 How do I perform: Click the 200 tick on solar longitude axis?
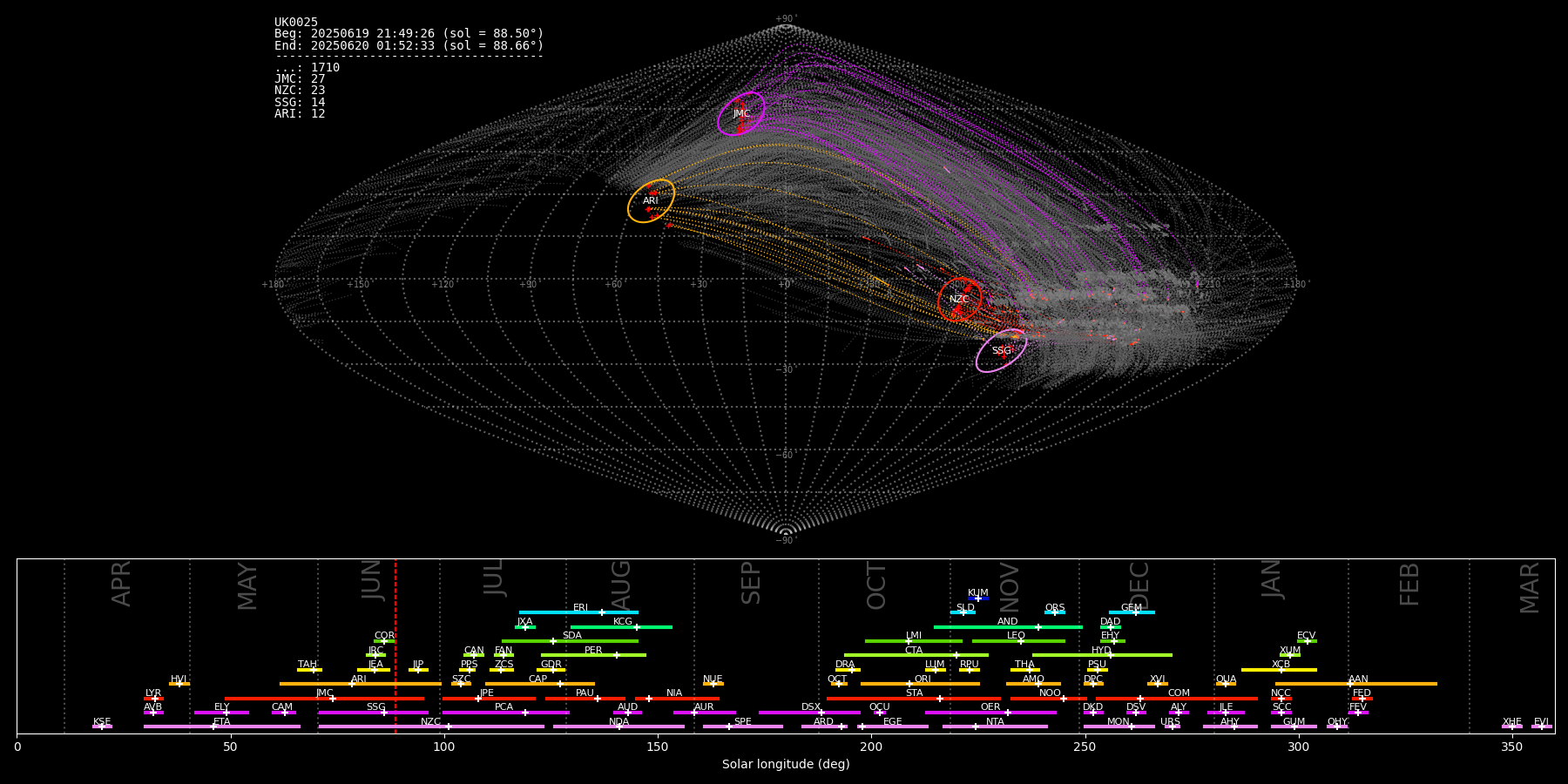pyautogui.click(x=871, y=747)
